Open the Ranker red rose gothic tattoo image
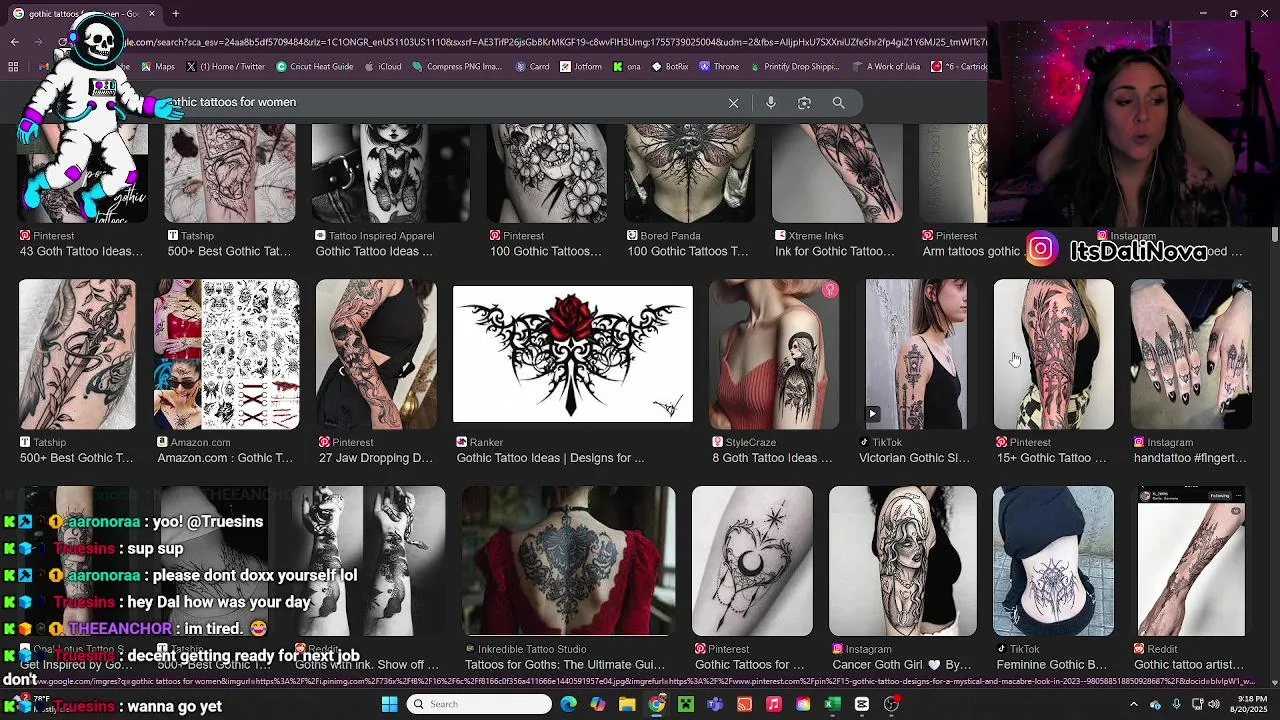1280x720 pixels. (572, 354)
